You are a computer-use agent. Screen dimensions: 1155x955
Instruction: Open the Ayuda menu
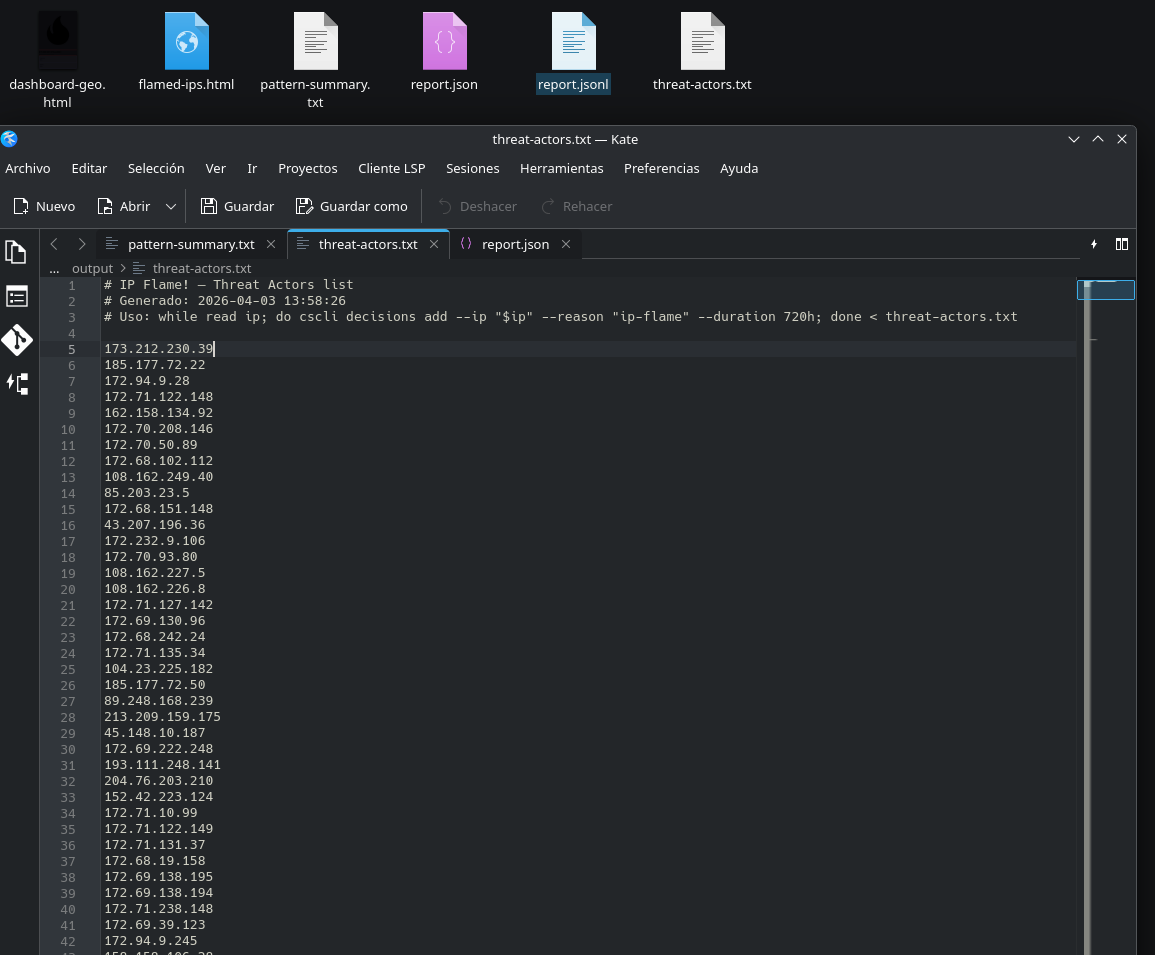point(739,168)
